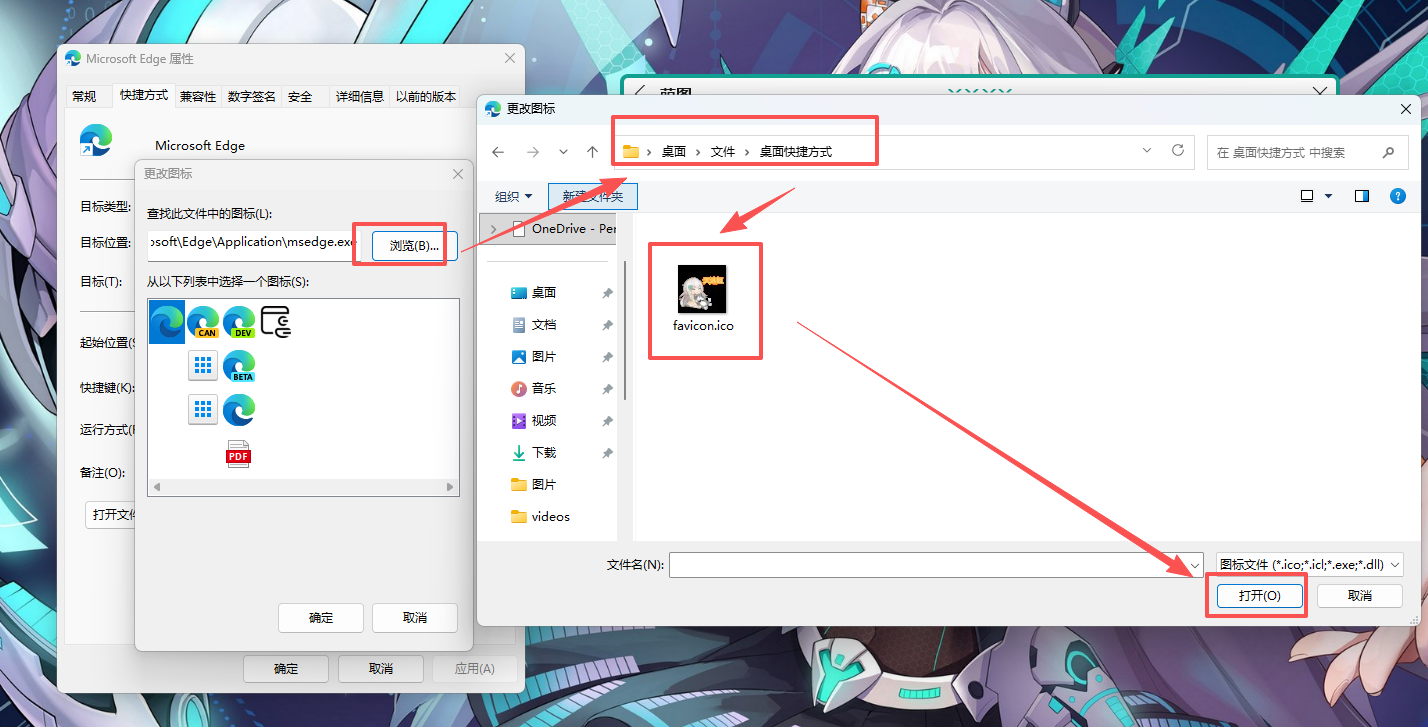Open the recent locations dropdown chevron
The image size is (1428, 727).
click(x=563, y=152)
